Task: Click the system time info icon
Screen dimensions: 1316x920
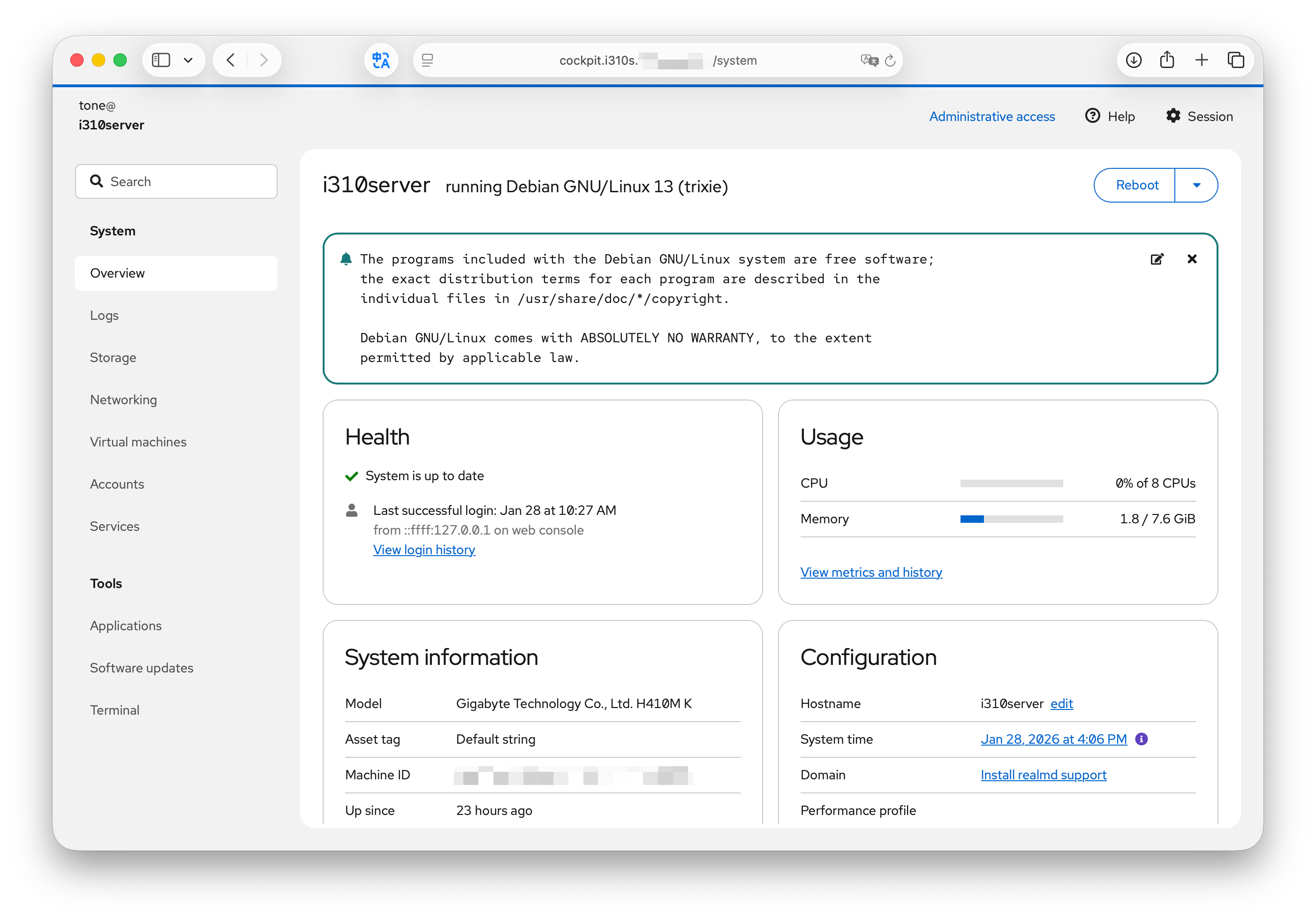Action: click(1141, 739)
